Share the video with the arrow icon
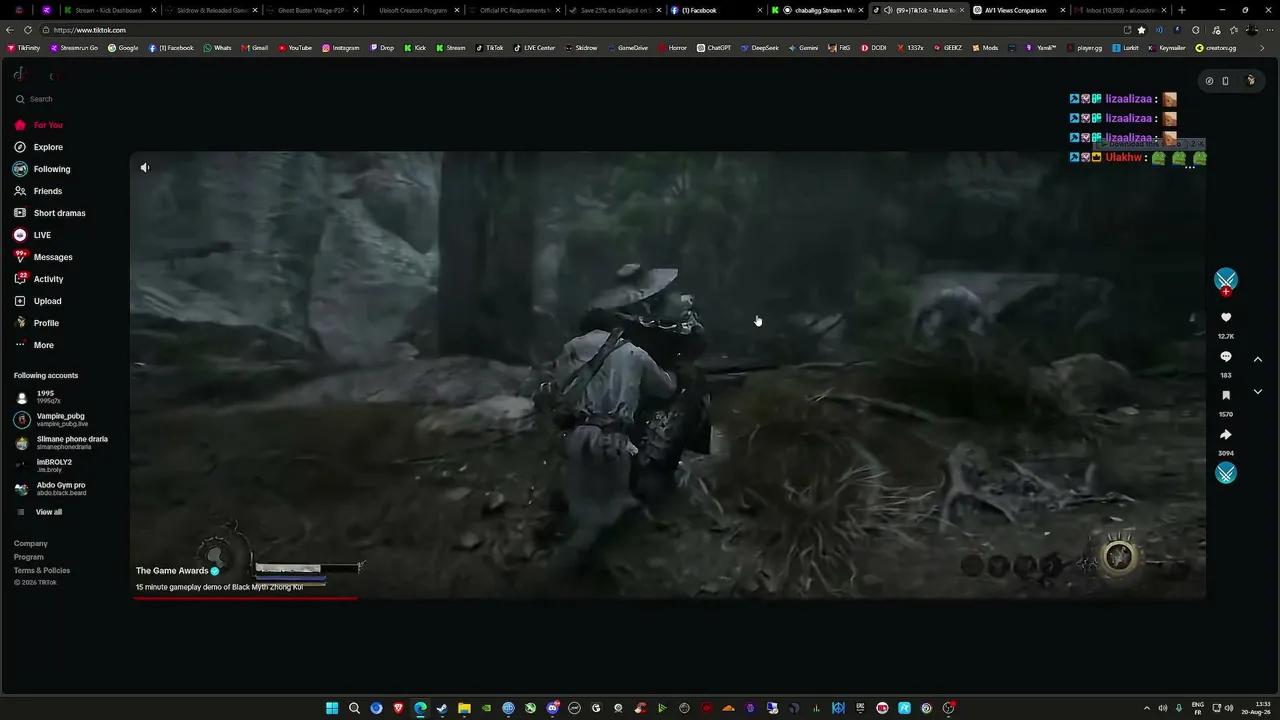1280x720 pixels. tap(1226, 435)
